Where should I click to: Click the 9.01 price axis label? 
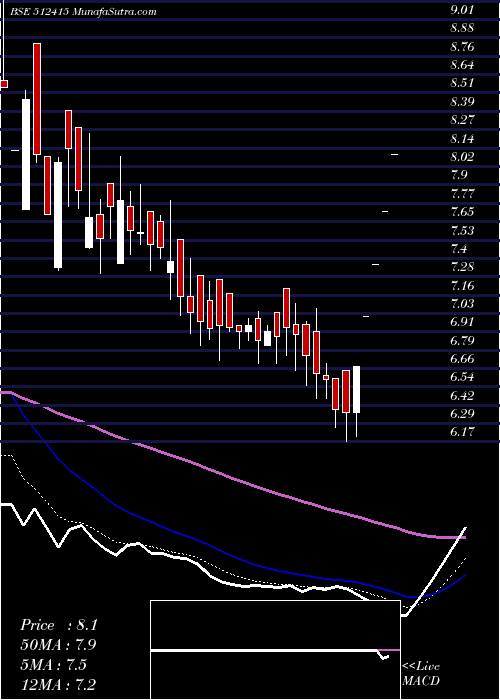[x=462, y=10]
